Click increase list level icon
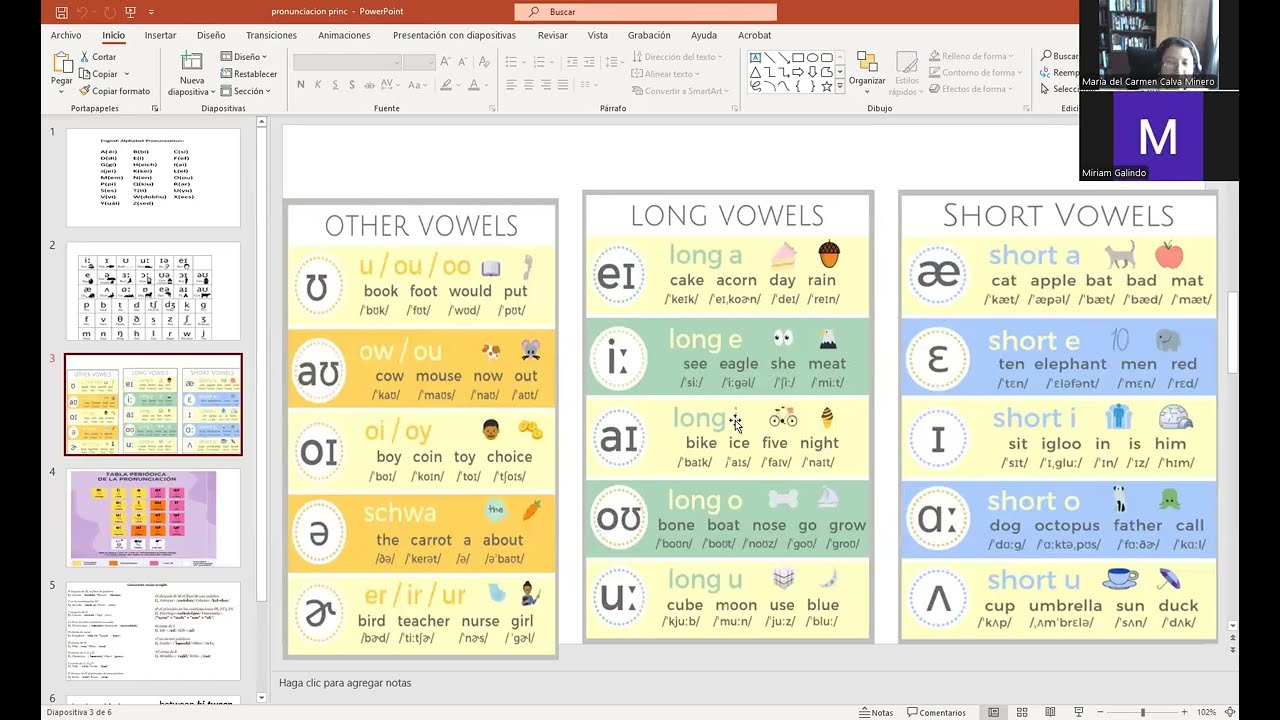The width and height of the screenshot is (1280, 720). coord(589,62)
